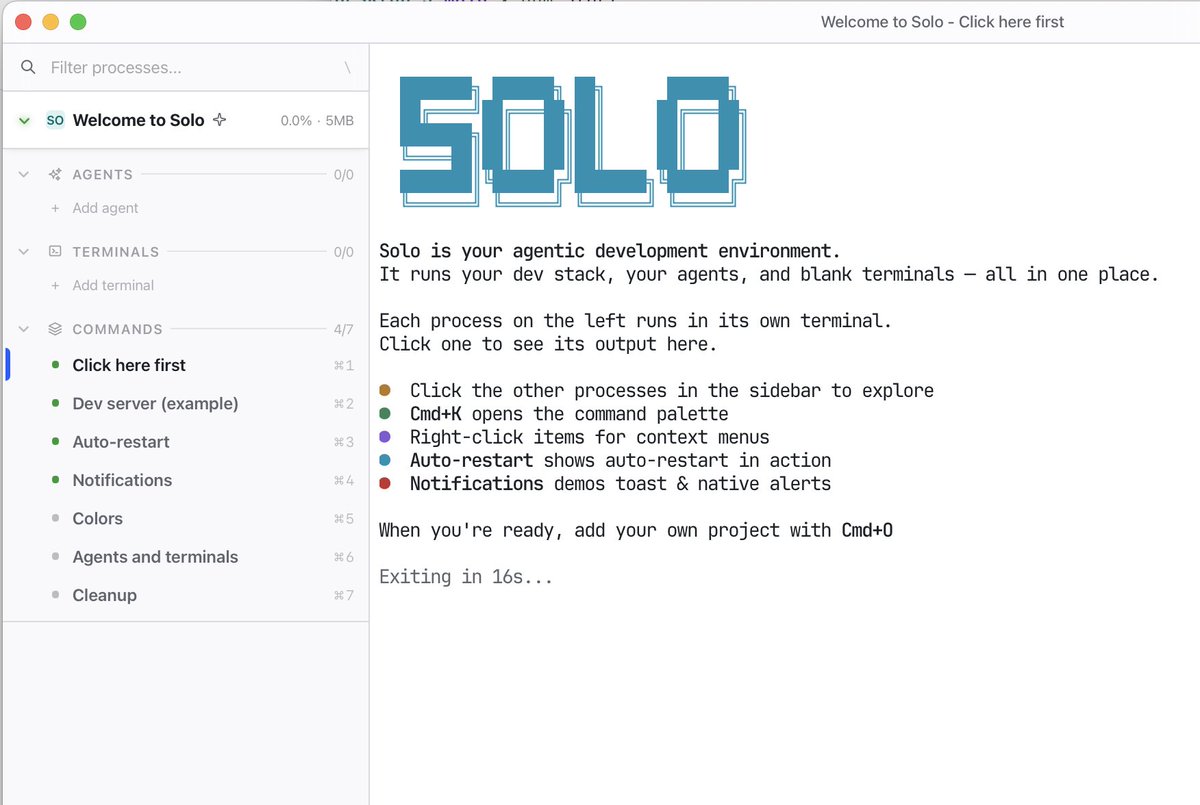The image size is (1200, 805).
Task: Click the green status dot of Dev server (example)
Action: click(55, 404)
